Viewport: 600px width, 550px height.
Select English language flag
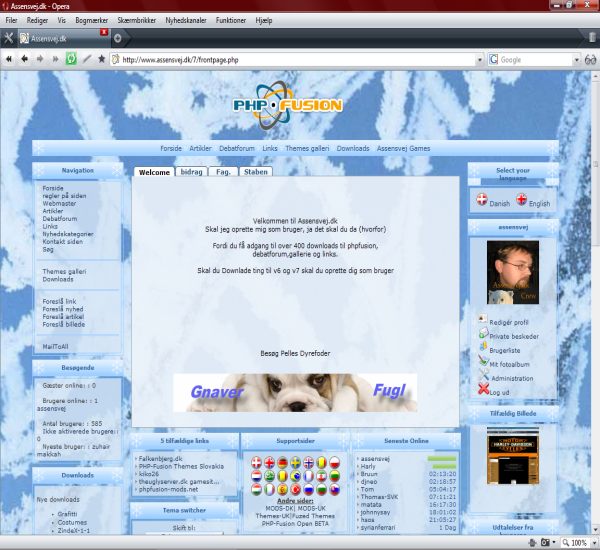tap(522, 199)
